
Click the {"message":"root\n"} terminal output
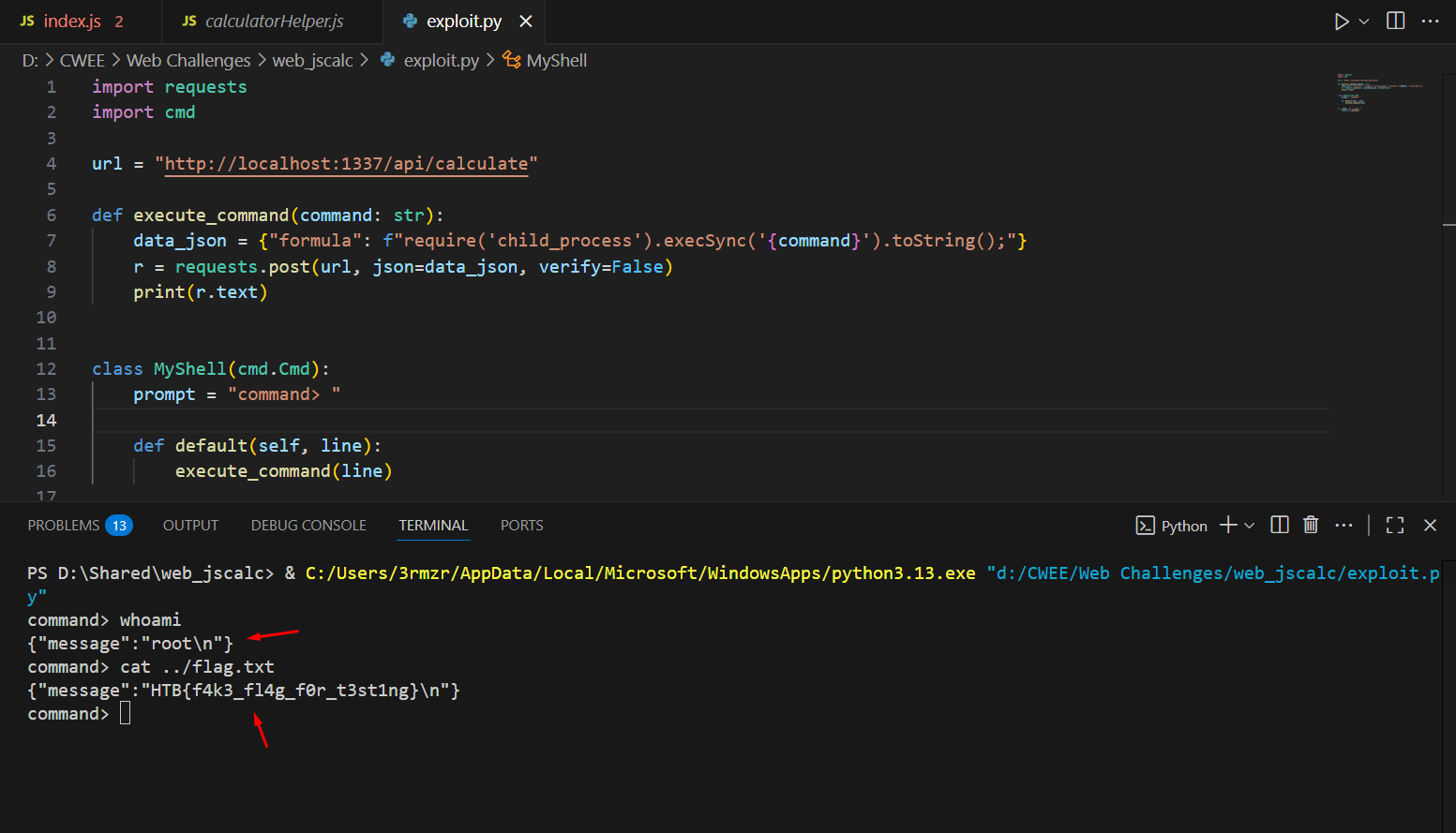130,644
